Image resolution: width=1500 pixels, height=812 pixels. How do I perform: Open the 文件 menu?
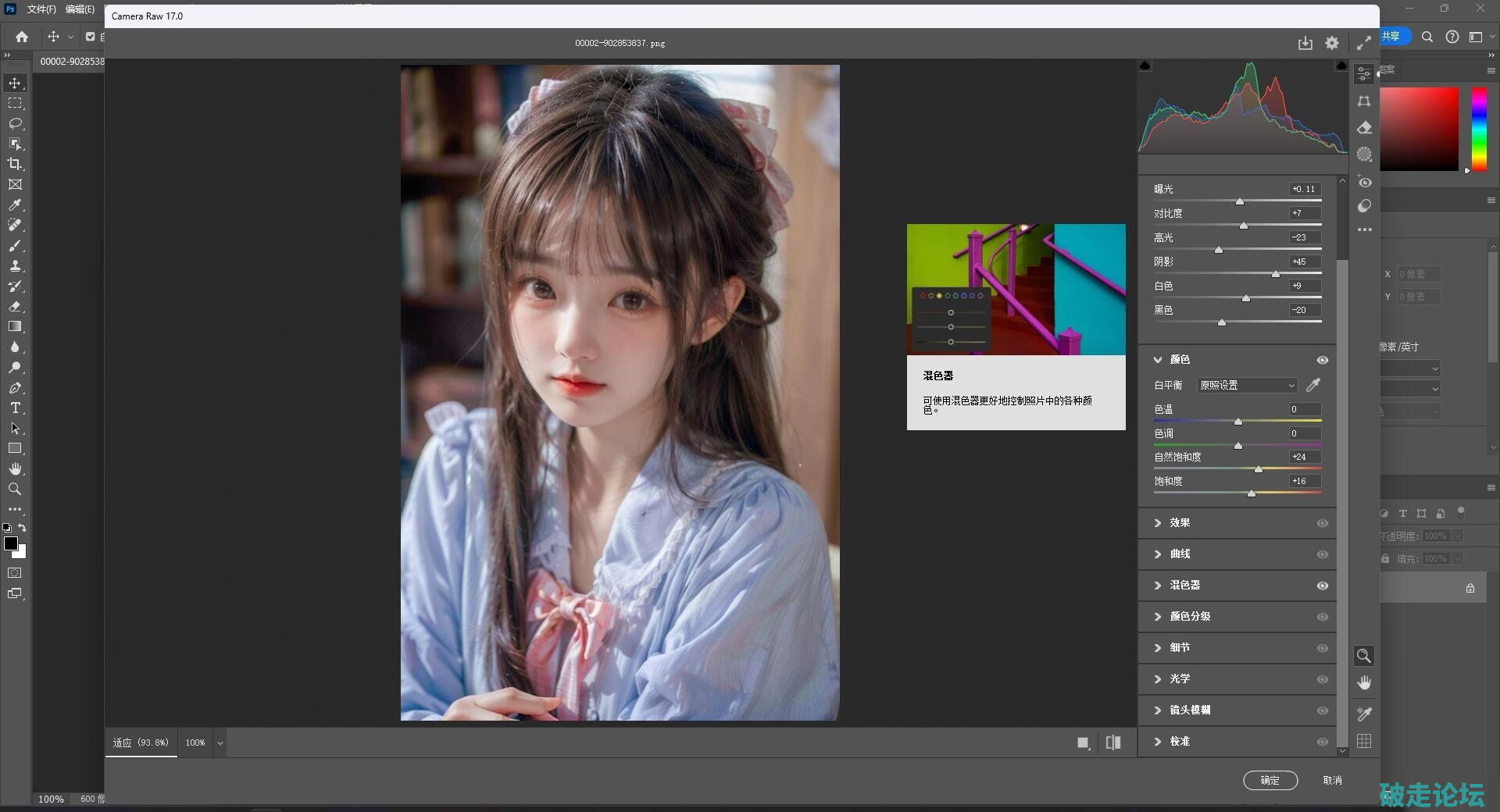click(41, 9)
